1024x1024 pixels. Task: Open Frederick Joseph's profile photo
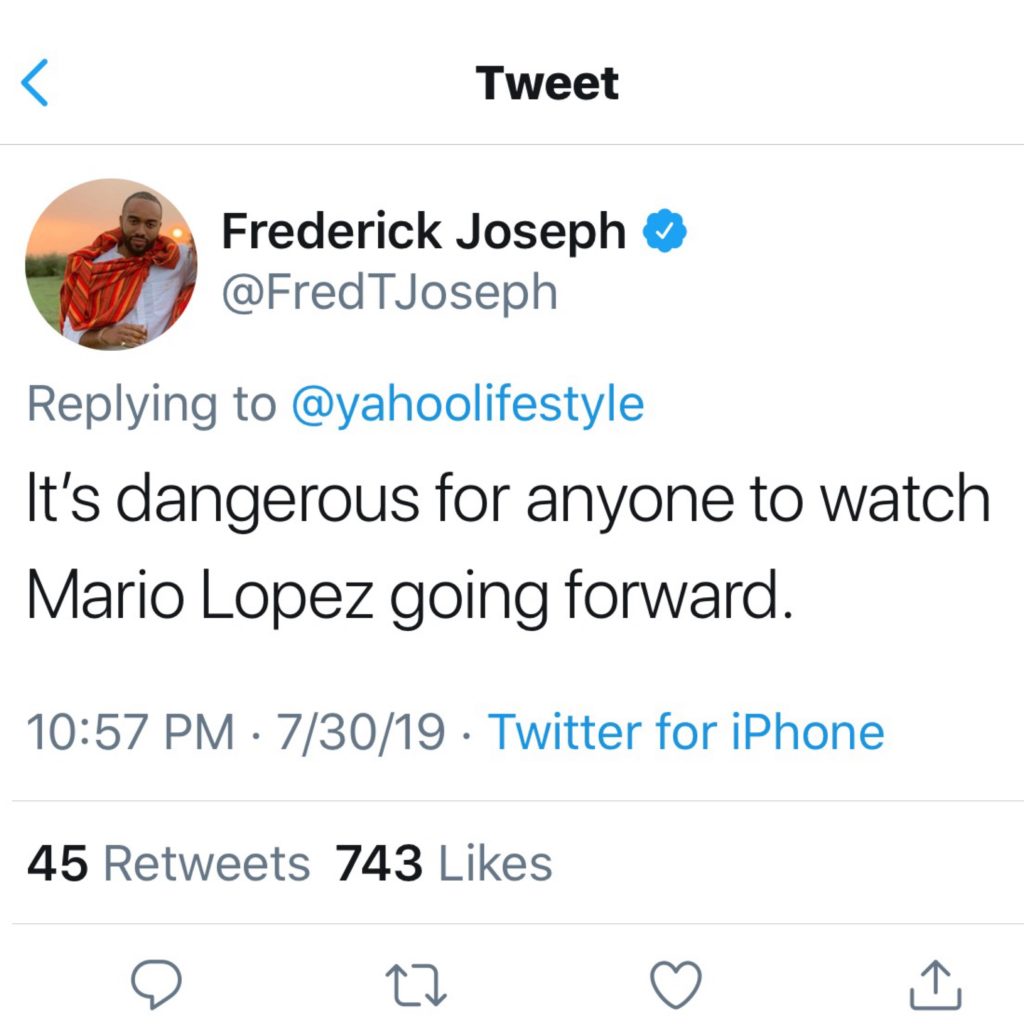point(111,264)
